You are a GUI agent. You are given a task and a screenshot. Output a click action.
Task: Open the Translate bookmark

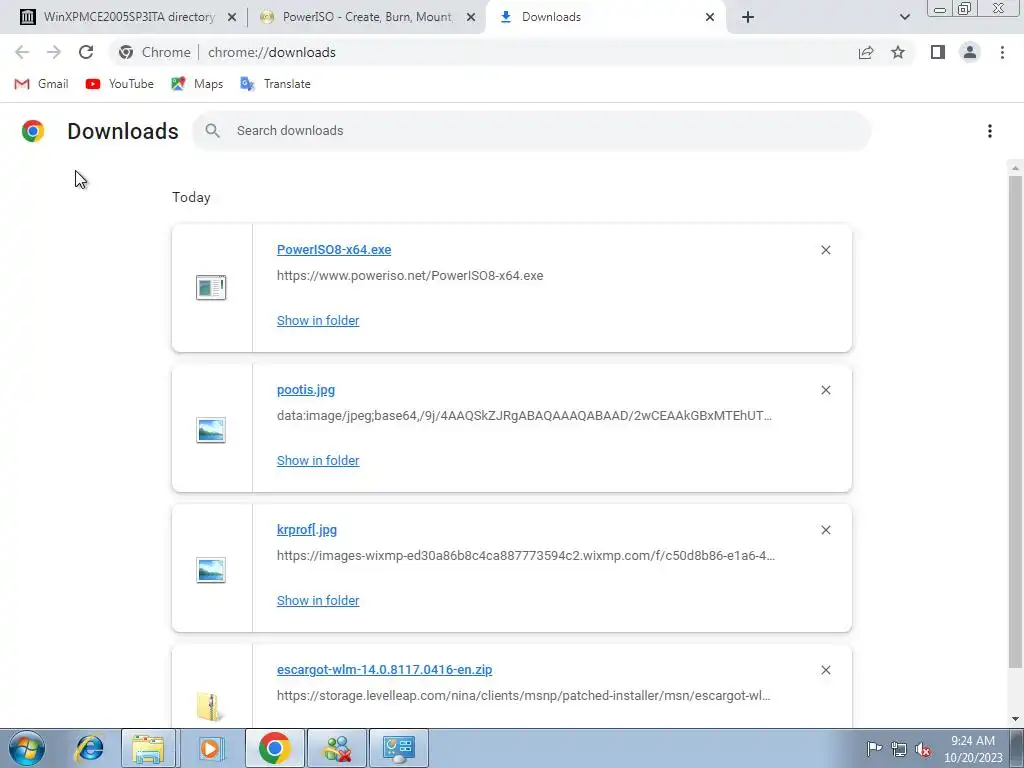275,84
